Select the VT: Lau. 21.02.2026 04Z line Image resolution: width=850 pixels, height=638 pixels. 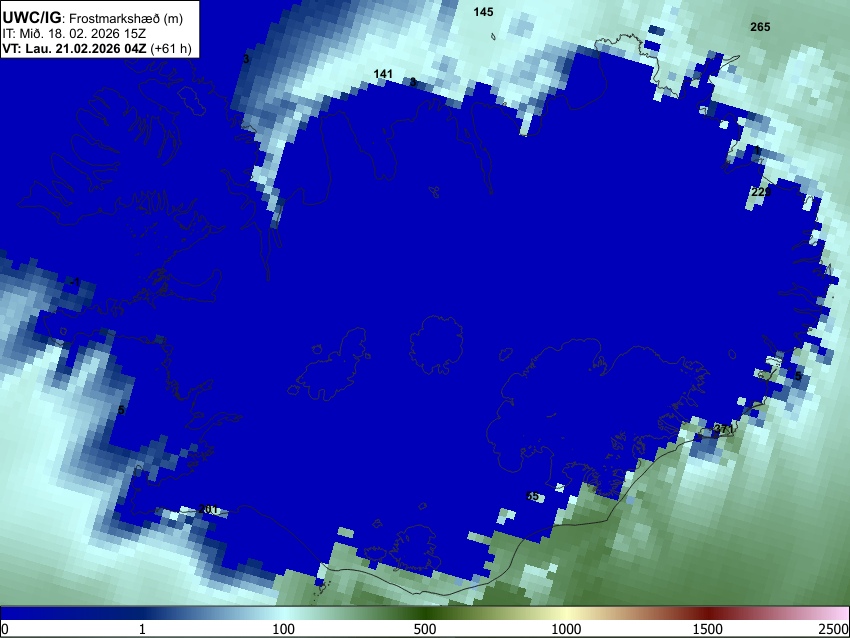pyautogui.click(x=97, y=48)
